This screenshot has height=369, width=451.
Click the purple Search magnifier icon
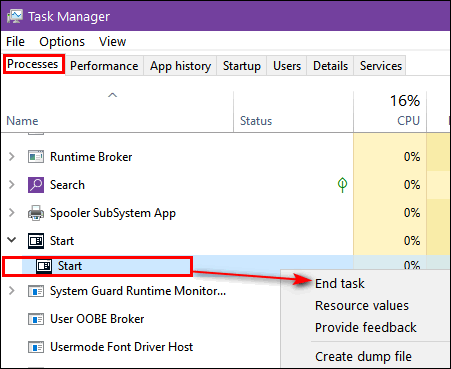point(36,185)
